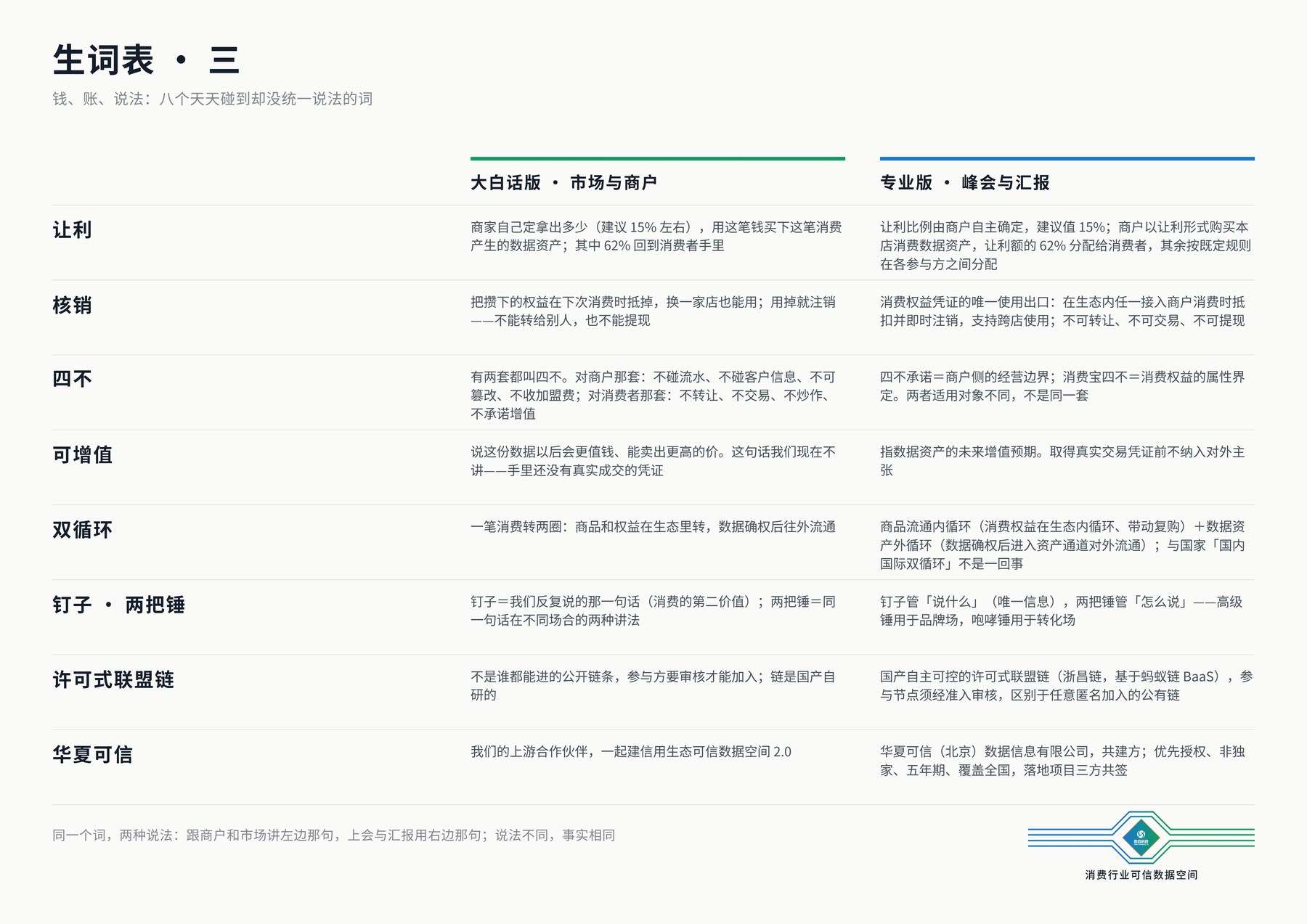The width and height of the screenshot is (1307, 924).
Task: Click column header 大白话版 · 市场与商户
Action: [563, 183]
